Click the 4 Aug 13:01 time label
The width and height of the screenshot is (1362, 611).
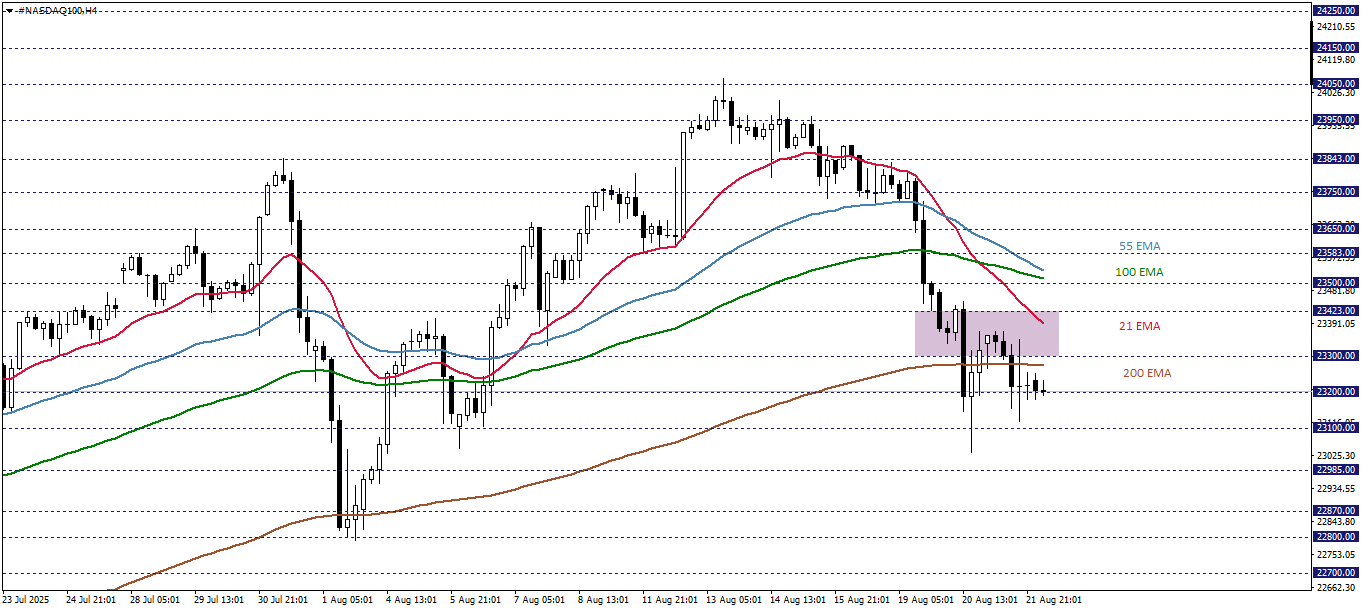[410, 600]
